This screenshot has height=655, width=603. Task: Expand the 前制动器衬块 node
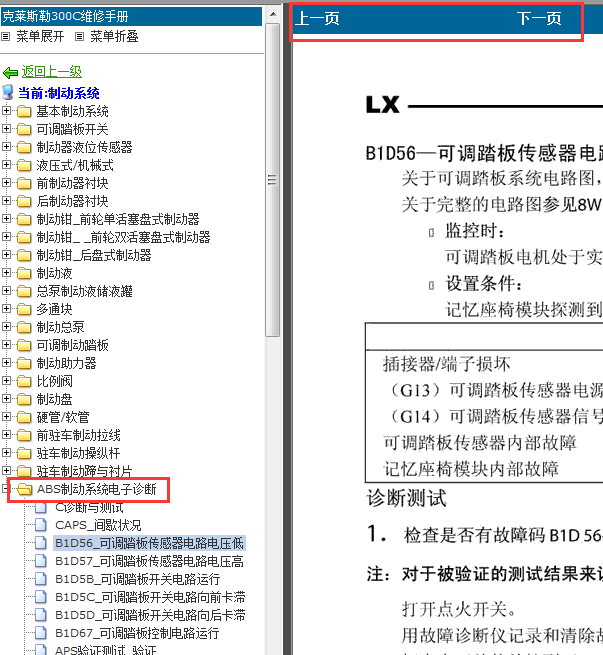point(6,183)
